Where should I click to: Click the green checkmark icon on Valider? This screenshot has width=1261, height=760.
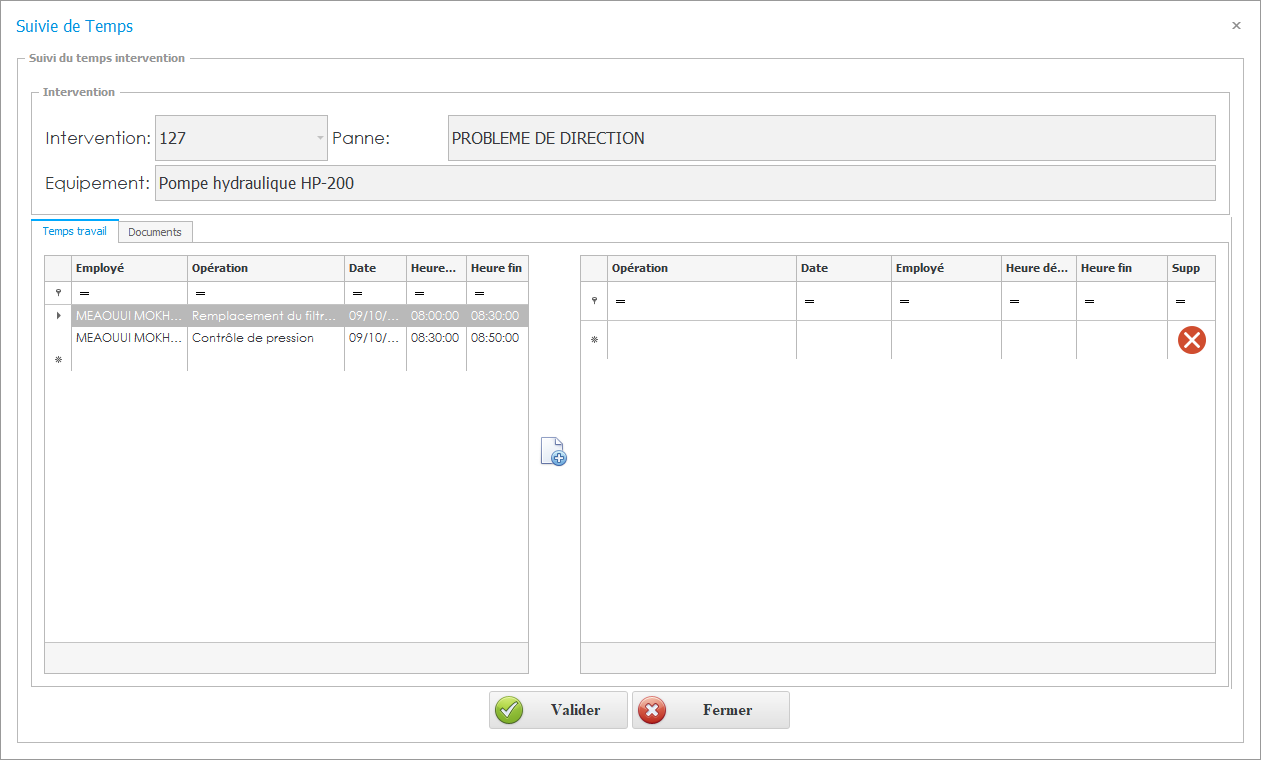click(x=509, y=710)
